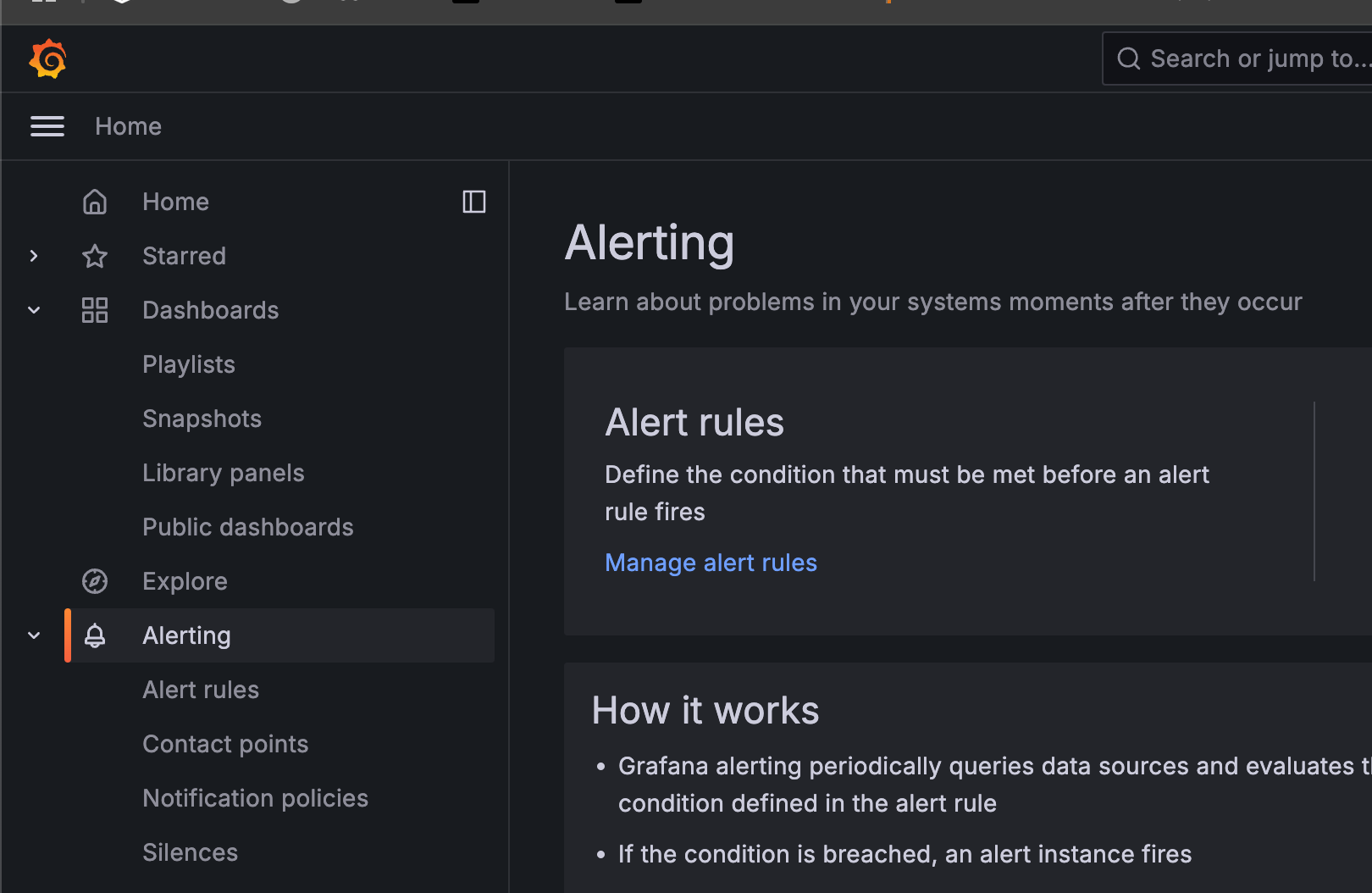Open Snapshots in the sidebar
This screenshot has height=893, width=1372.
click(x=202, y=419)
